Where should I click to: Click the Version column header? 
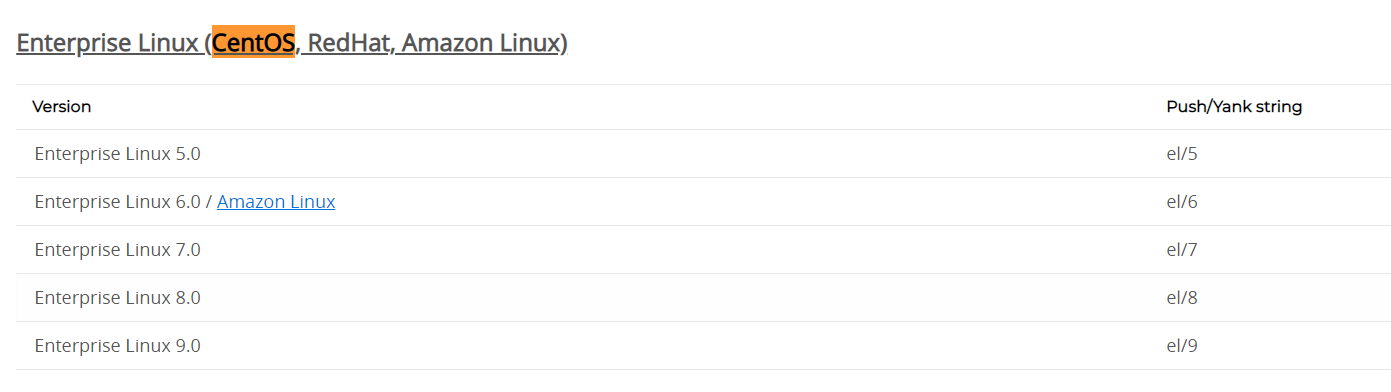coord(62,106)
